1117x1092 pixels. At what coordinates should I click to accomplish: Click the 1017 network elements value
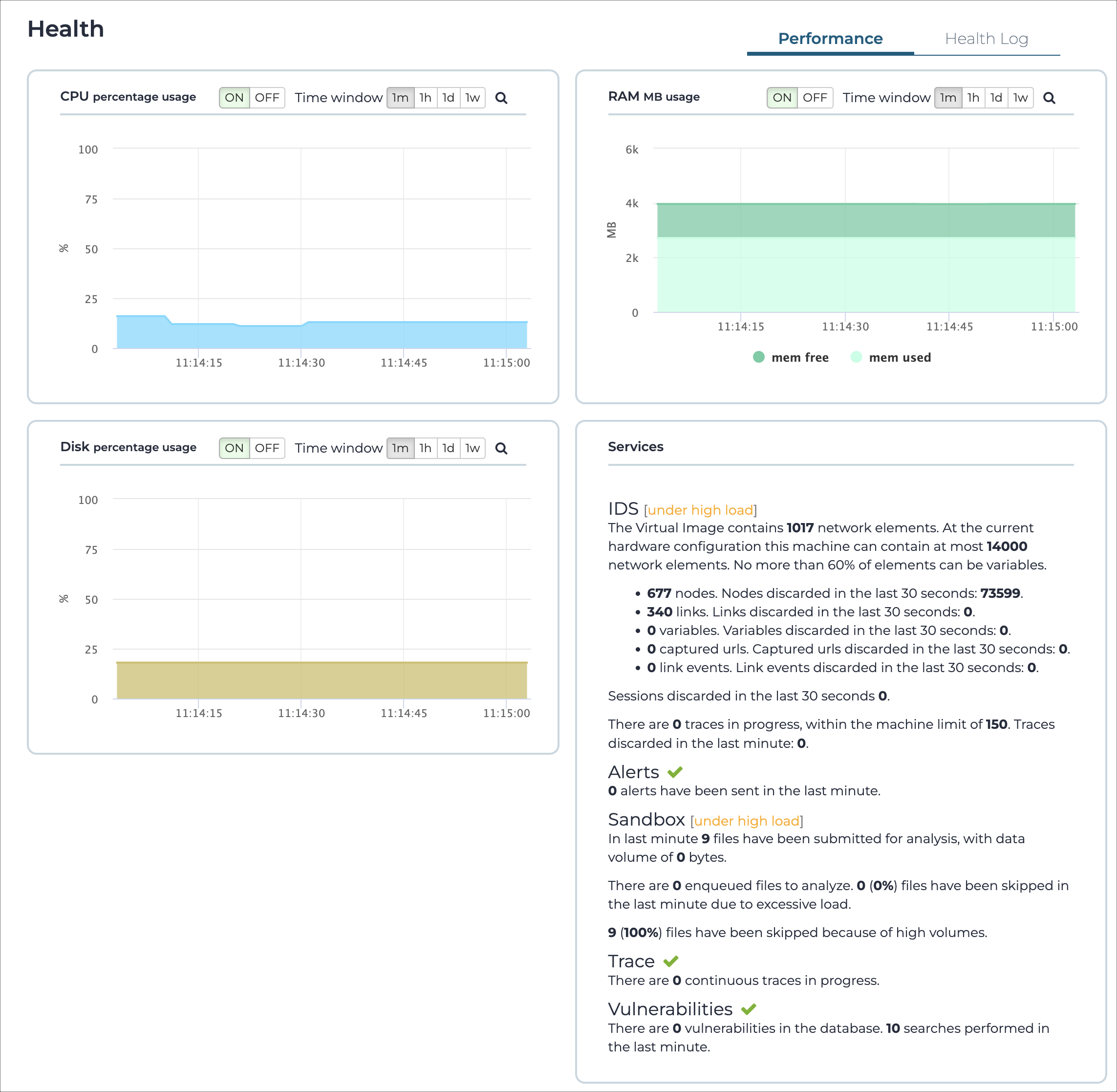click(x=800, y=527)
